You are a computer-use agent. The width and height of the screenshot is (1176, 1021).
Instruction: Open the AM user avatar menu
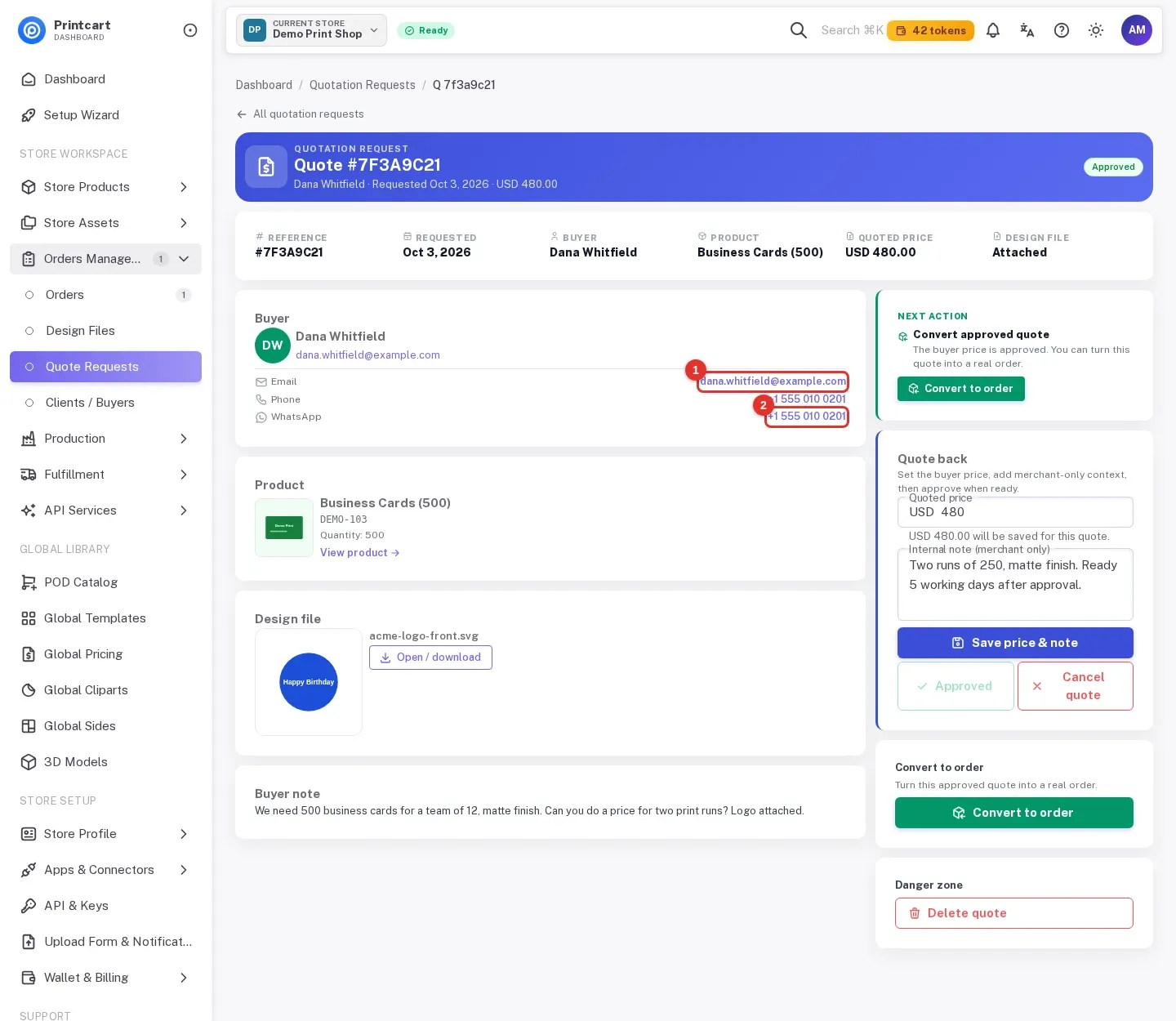(x=1137, y=30)
